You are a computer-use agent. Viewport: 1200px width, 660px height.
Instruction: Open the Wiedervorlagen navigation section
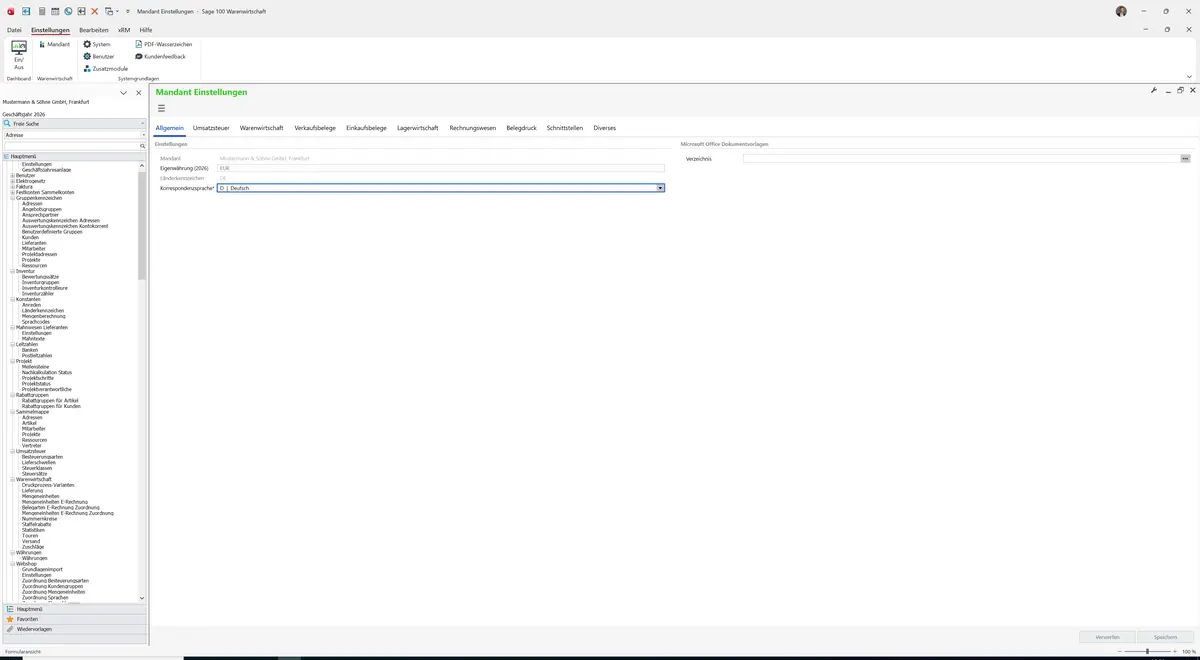coord(74,629)
